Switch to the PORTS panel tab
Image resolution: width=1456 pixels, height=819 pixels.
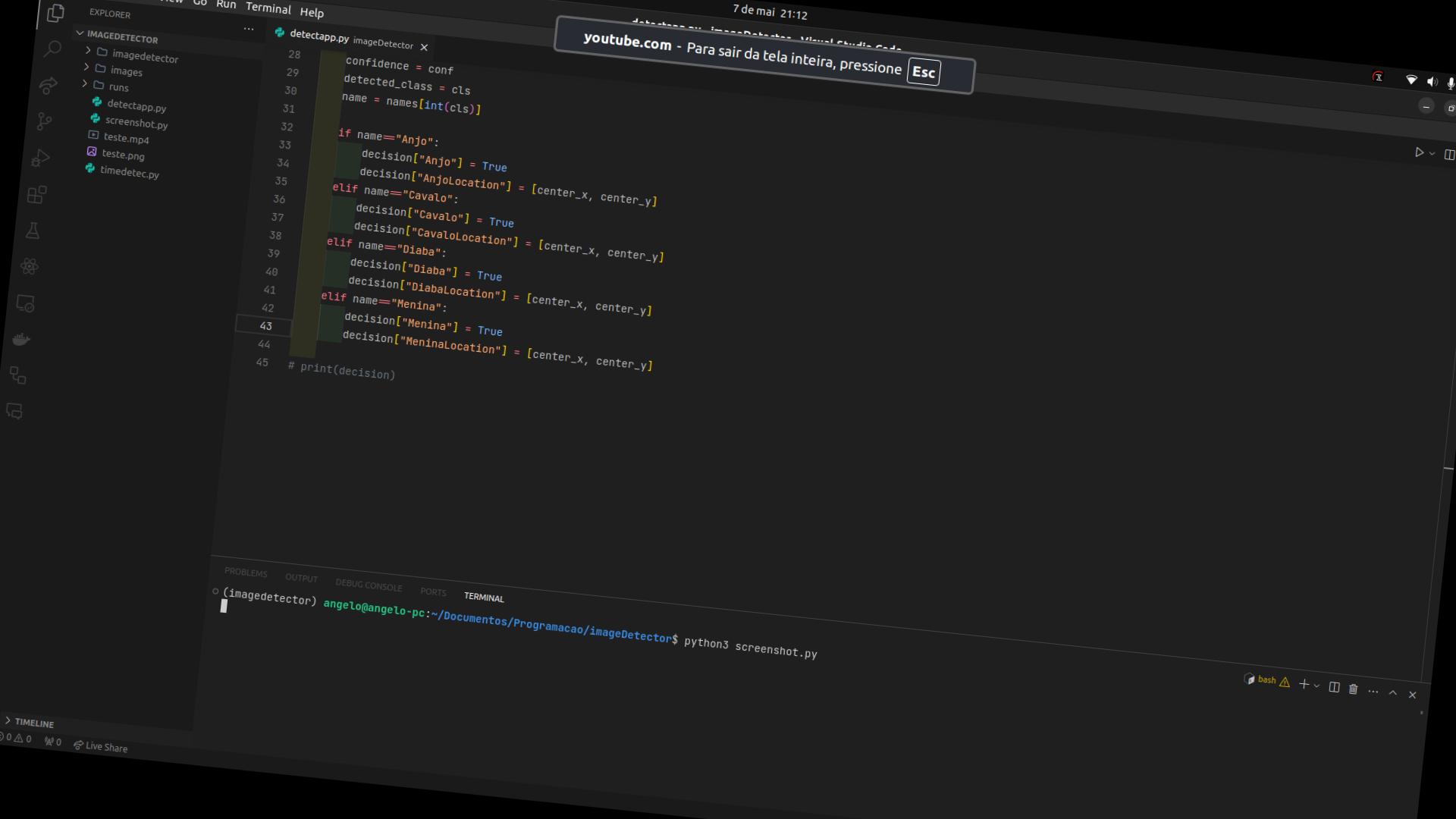pos(433,591)
